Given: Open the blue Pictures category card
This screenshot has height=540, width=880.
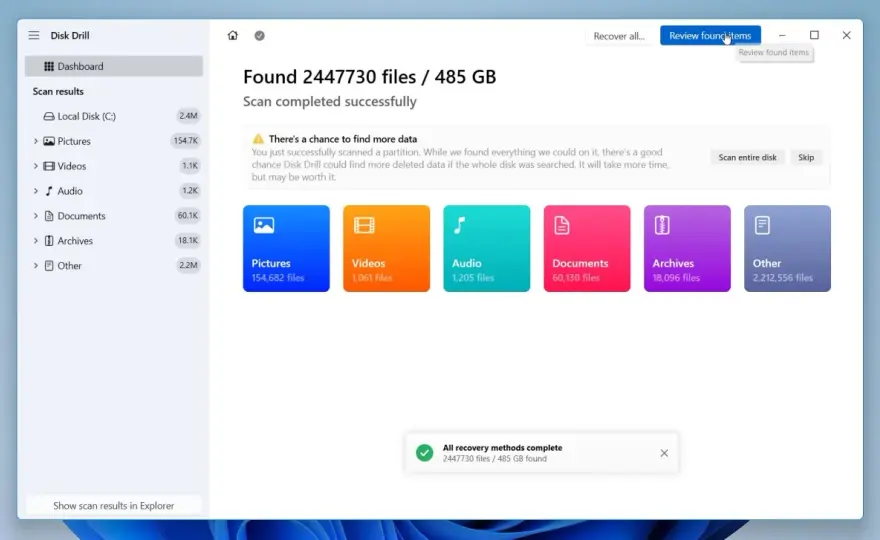Looking at the screenshot, I should [x=286, y=248].
